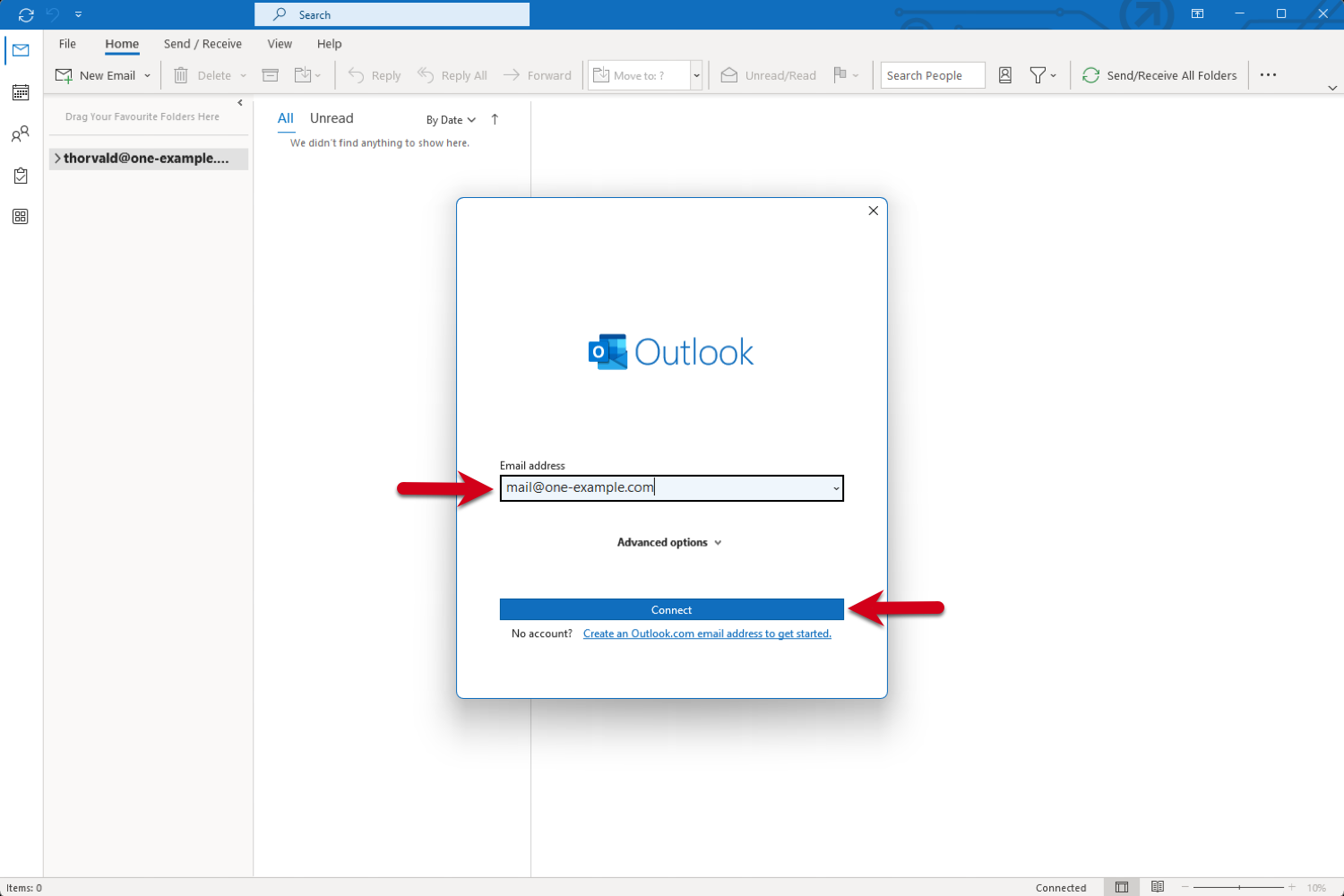Open the People view
This screenshot has width=1344, height=896.
click(20, 134)
